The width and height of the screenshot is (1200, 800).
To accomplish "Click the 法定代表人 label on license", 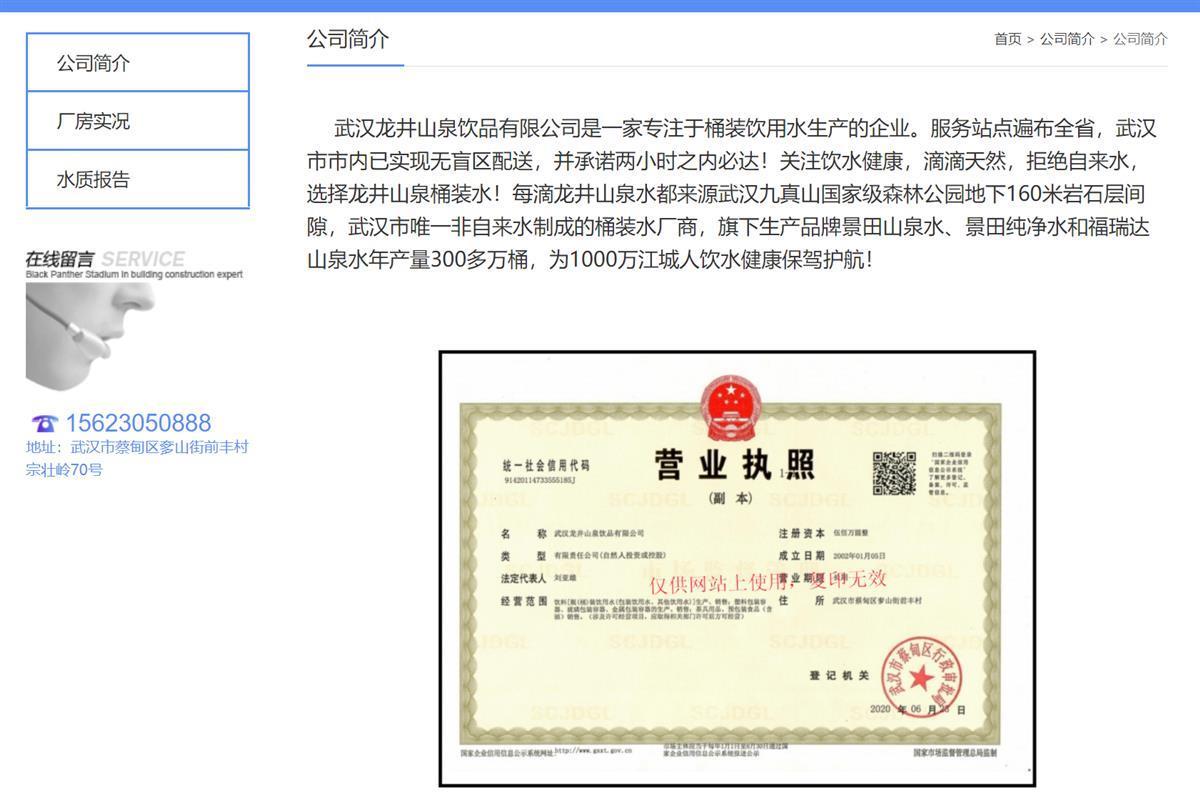I will (x=524, y=579).
